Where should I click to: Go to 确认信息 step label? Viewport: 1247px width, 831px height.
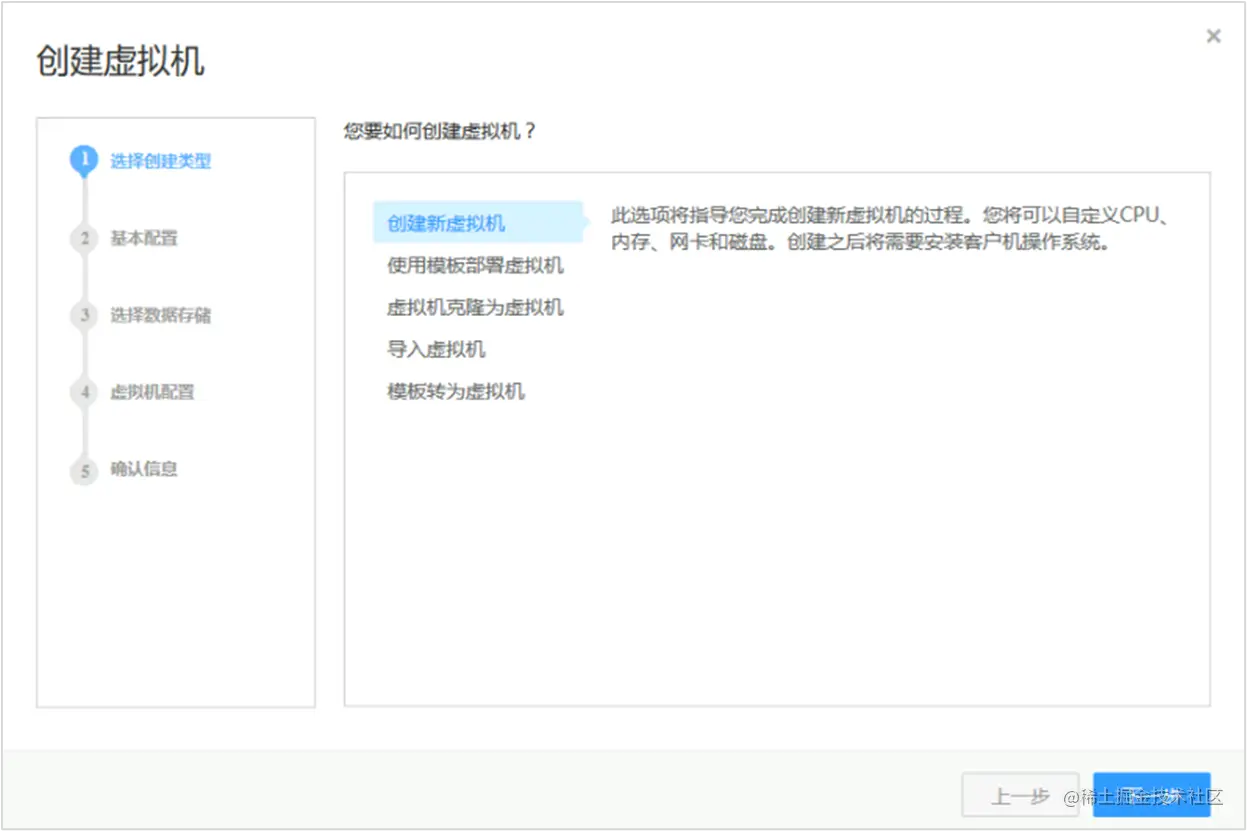click(x=144, y=469)
